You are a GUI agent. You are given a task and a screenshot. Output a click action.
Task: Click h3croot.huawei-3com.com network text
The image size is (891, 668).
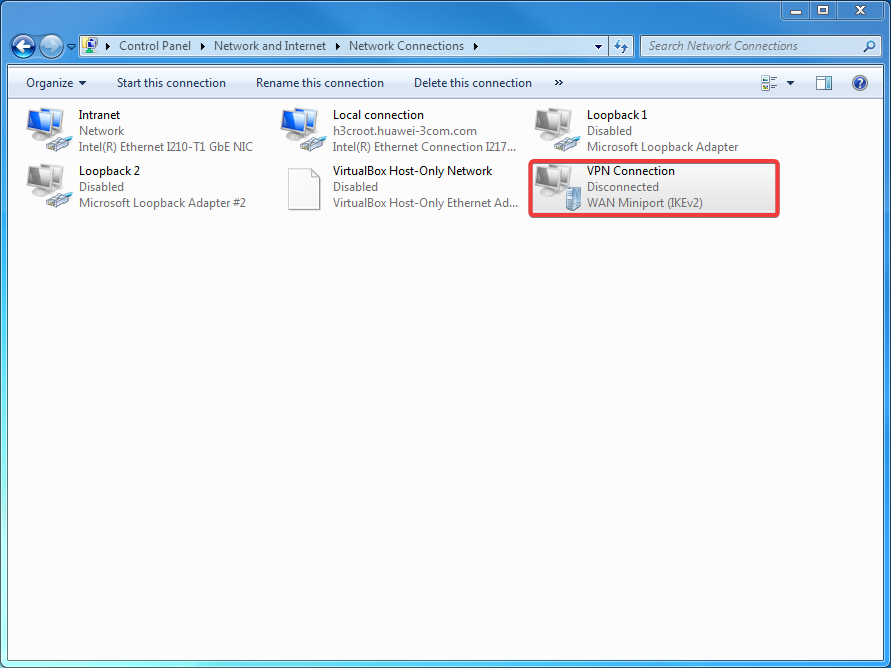click(x=405, y=131)
